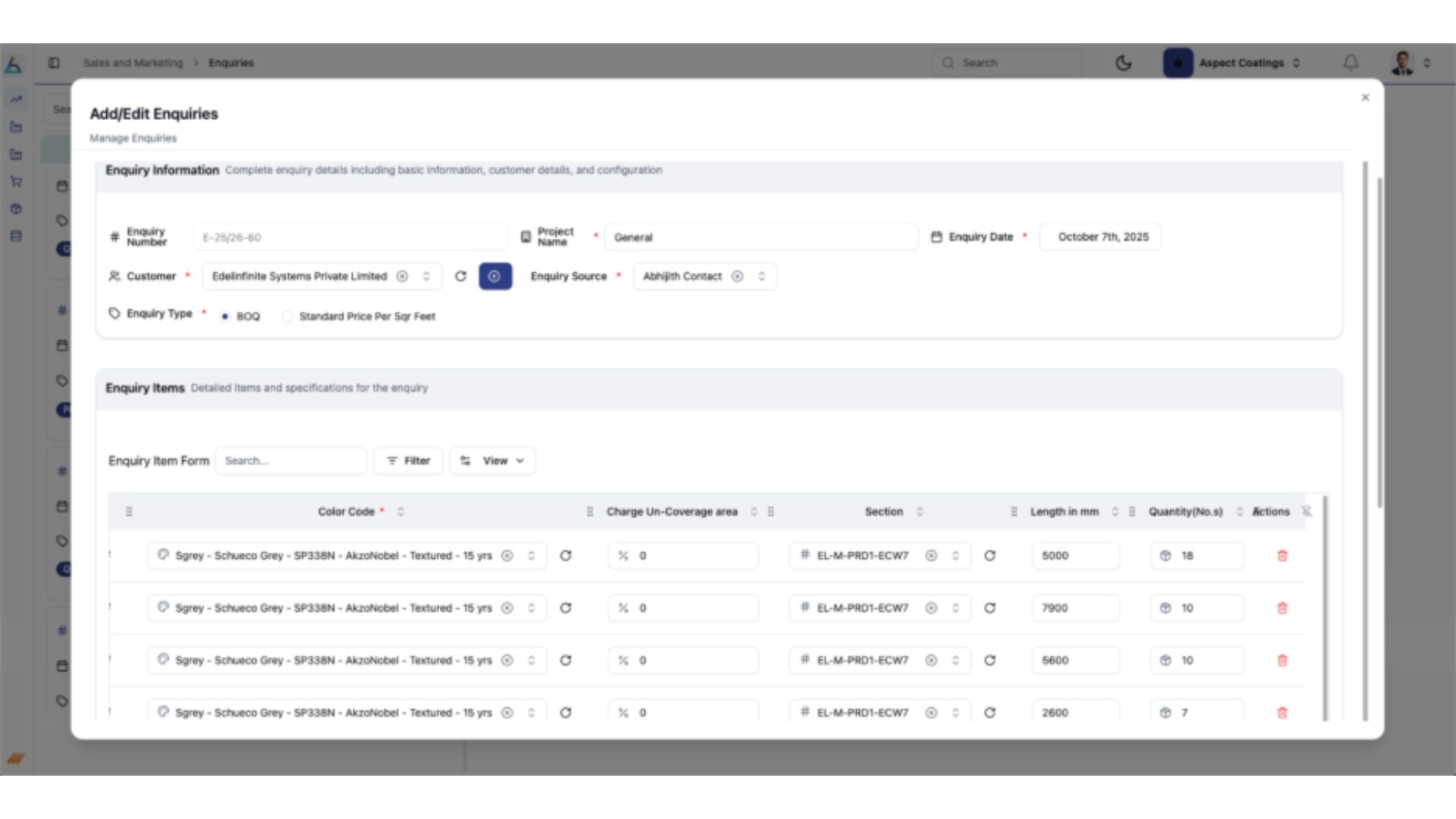Screen dimensions: 1456x819
Task: Expand the View options dropdown
Action: click(493, 460)
